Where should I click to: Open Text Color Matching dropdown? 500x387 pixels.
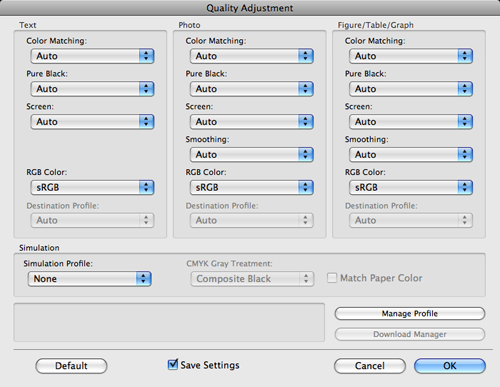(92, 56)
